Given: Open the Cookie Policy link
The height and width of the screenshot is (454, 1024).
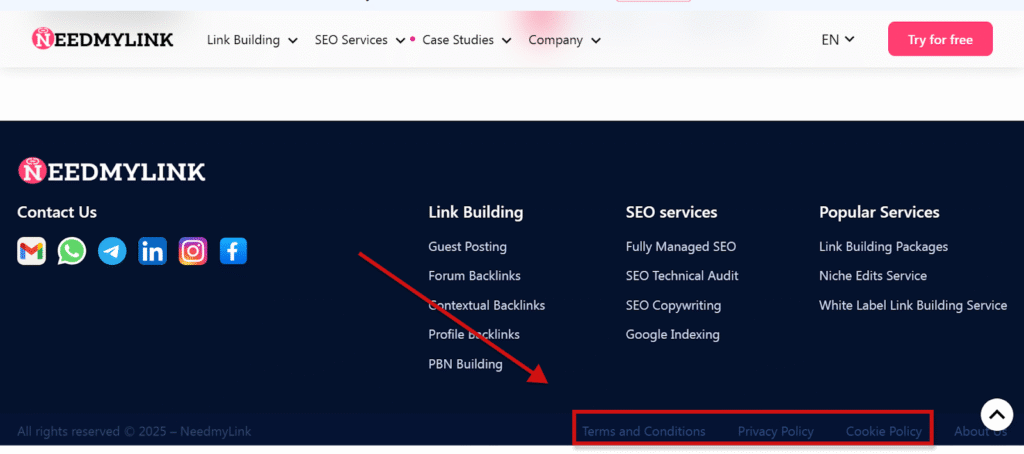Looking at the screenshot, I should (884, 431).
